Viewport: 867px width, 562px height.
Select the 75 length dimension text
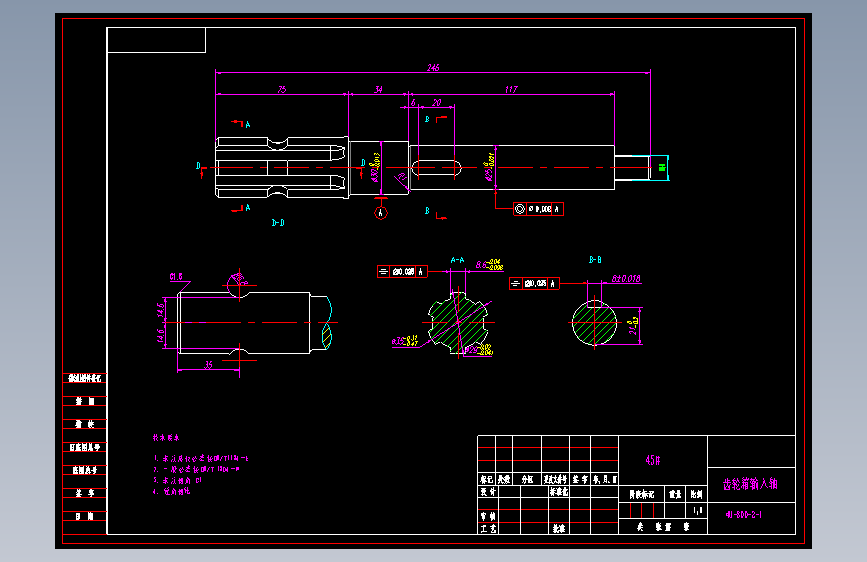tap(282, 89)
